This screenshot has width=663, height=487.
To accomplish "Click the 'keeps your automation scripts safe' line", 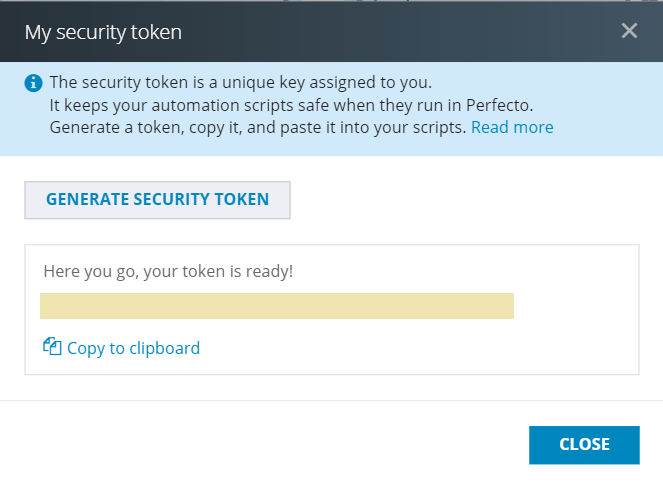I will click(291, 105).
